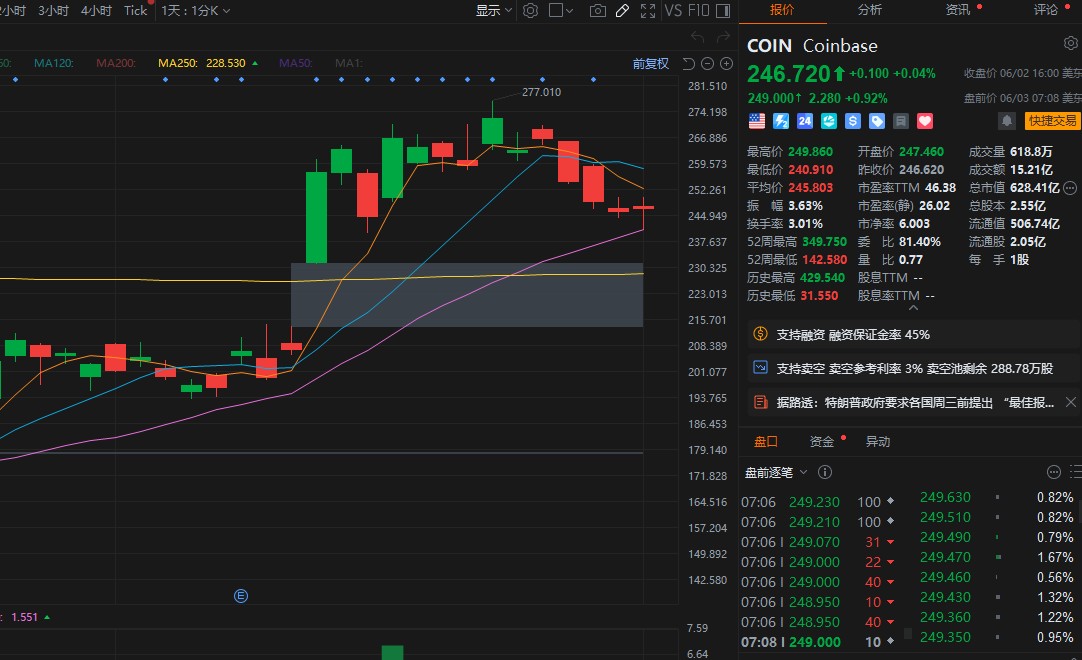Open chart settings gear icon
Image resolution: width=1082 pixels, height=660 pixels.
531,11
